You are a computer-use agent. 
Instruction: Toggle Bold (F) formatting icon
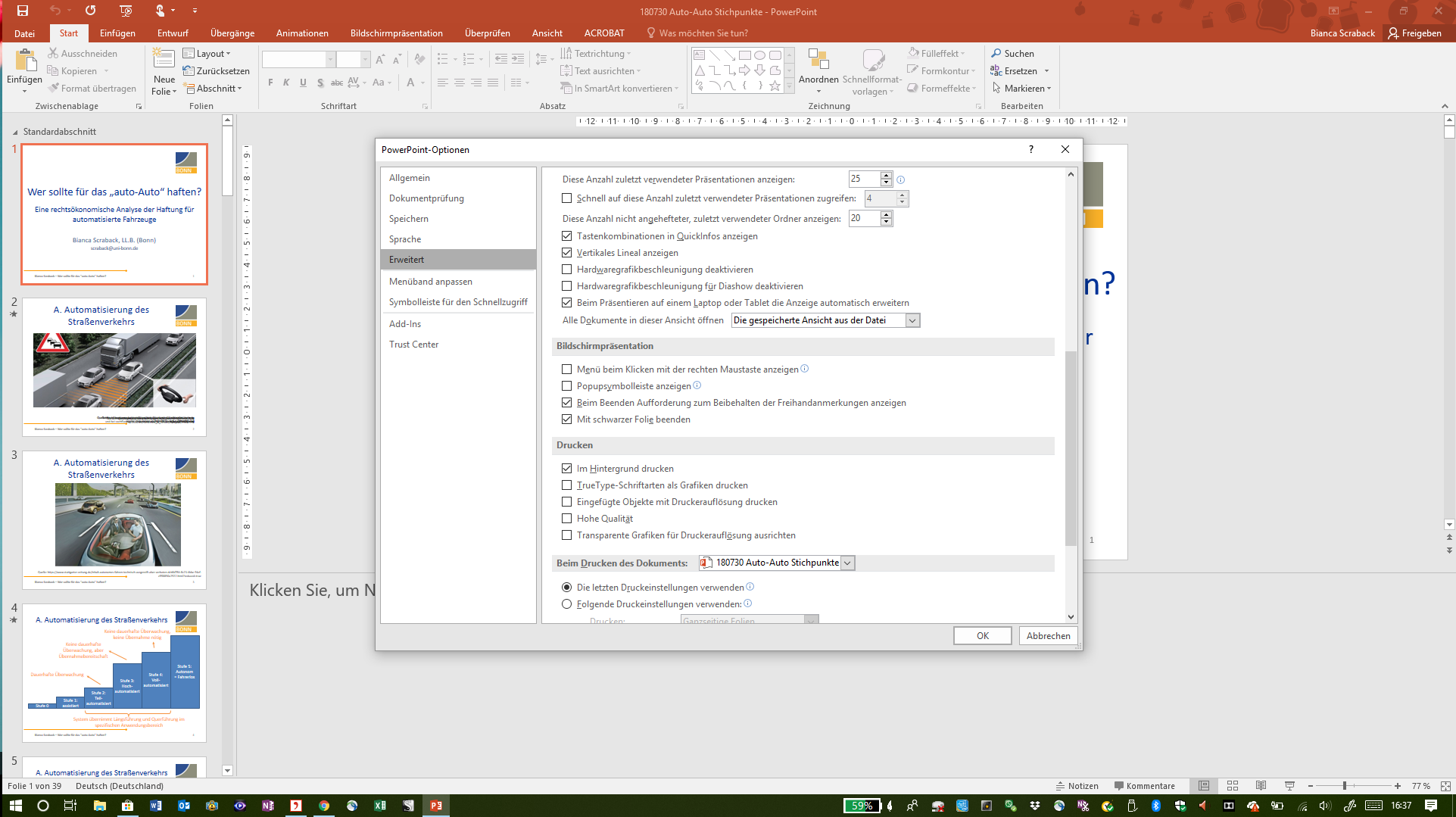[270, 83]
